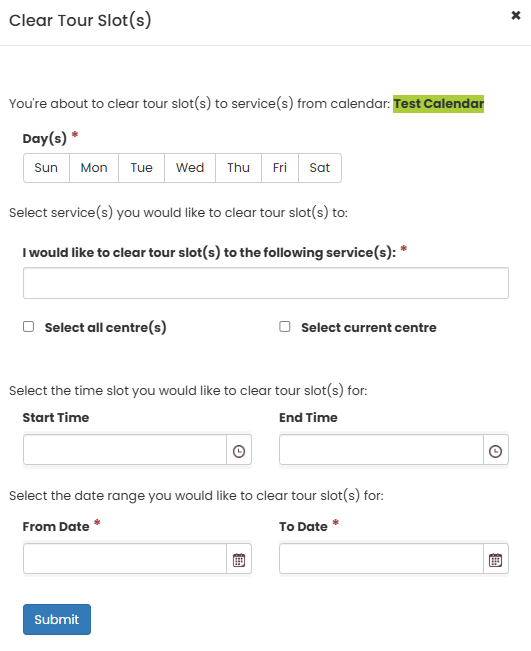The width and height of the screenshot is (531, 651).
Task: Toggle the Sat day button
Action: tap(320, 168)
